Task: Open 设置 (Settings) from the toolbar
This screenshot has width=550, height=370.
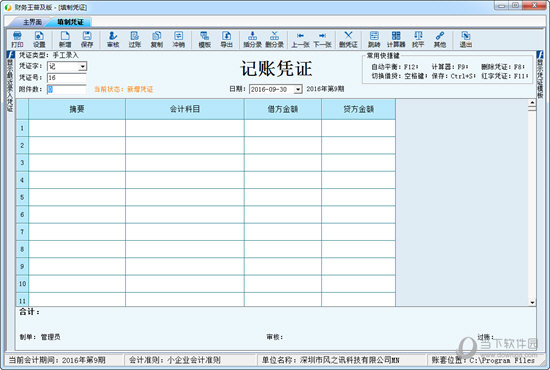Action: (39, 39)
